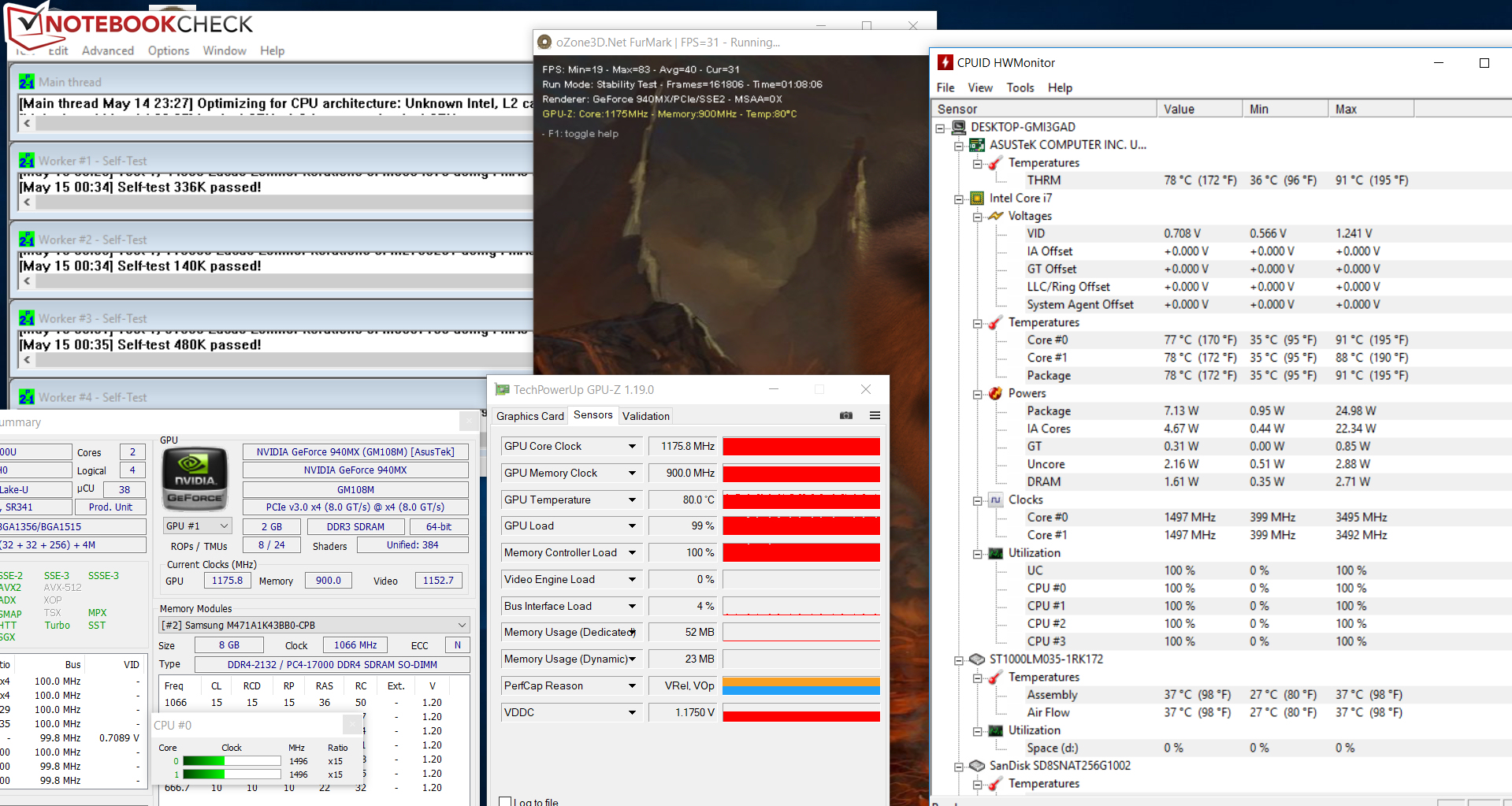Open the GPU Load sensor dropdown

coord(632,526)
